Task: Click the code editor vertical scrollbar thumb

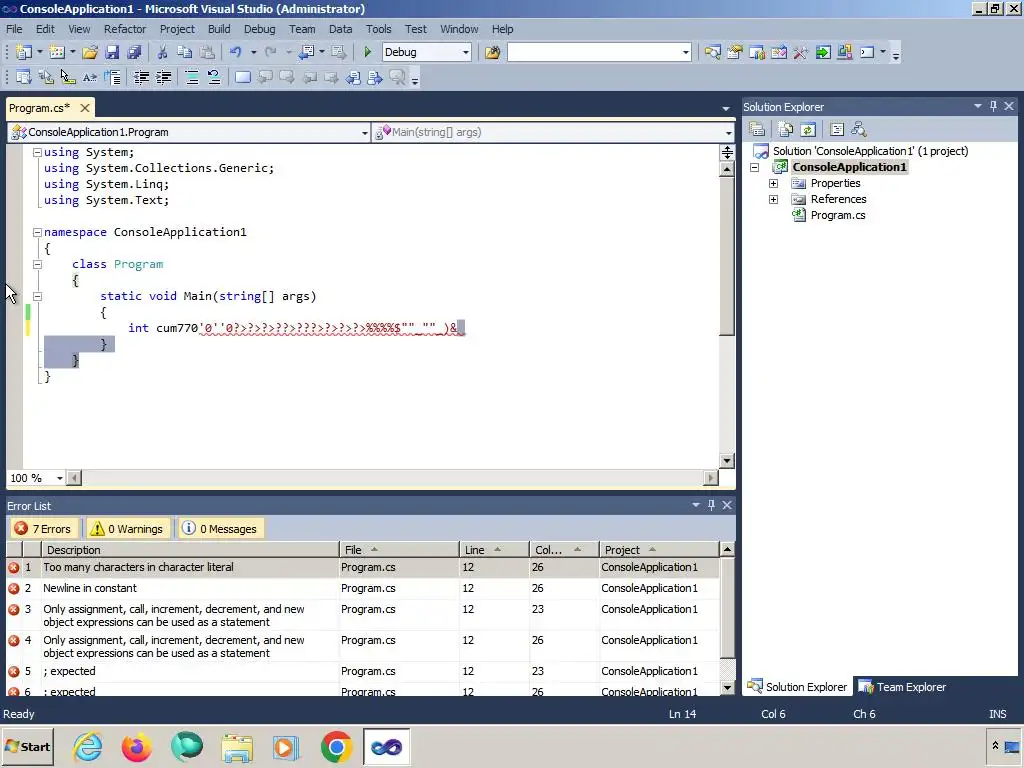Action: point(727,256)
